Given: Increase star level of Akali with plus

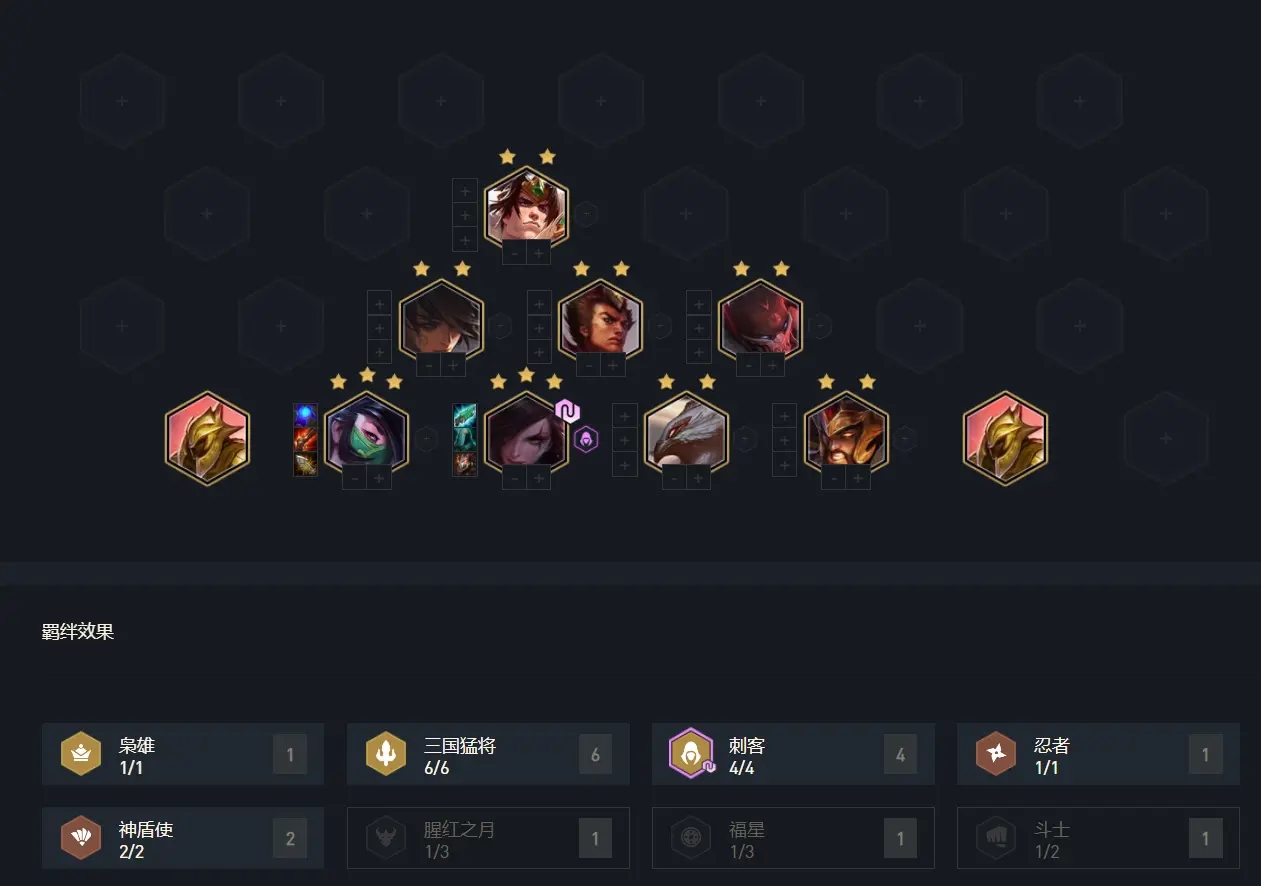Looking at the screenshot, I should pos(379,479).
